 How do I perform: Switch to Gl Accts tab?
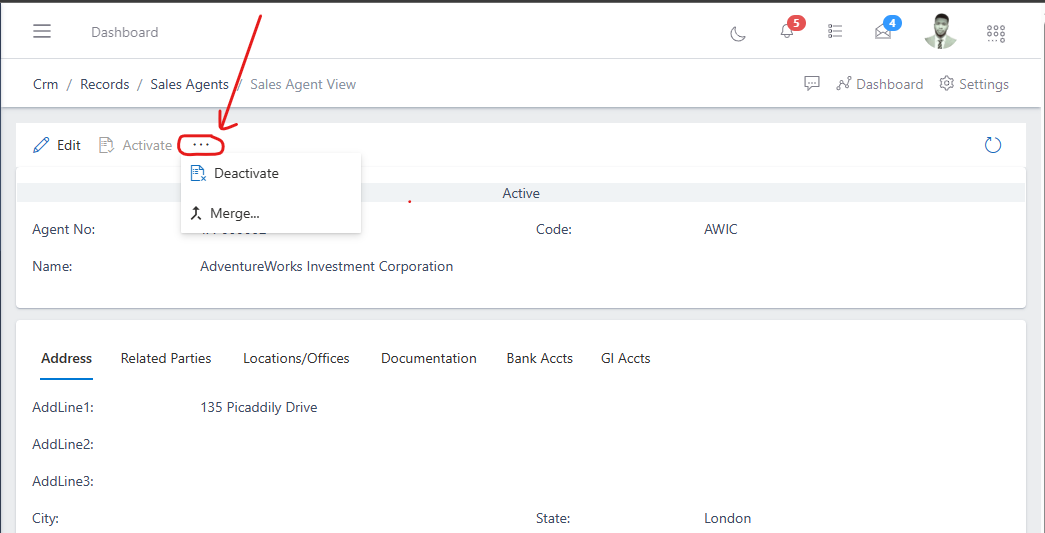coord(625,358)
